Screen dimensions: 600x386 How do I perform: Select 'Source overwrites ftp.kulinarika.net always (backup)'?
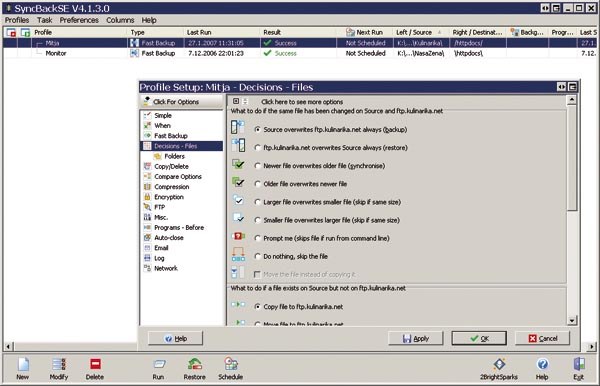click(x=258, y=130)
